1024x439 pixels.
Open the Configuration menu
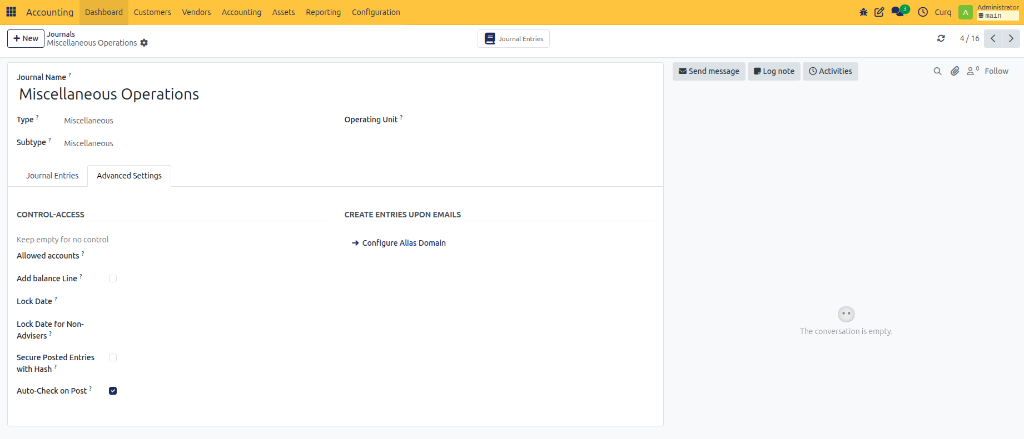[x=376, y=12]
